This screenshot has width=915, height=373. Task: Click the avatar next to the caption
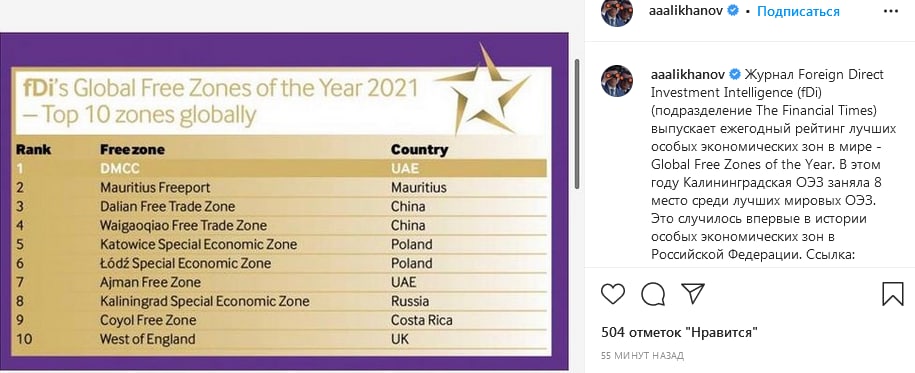[617, 81]
